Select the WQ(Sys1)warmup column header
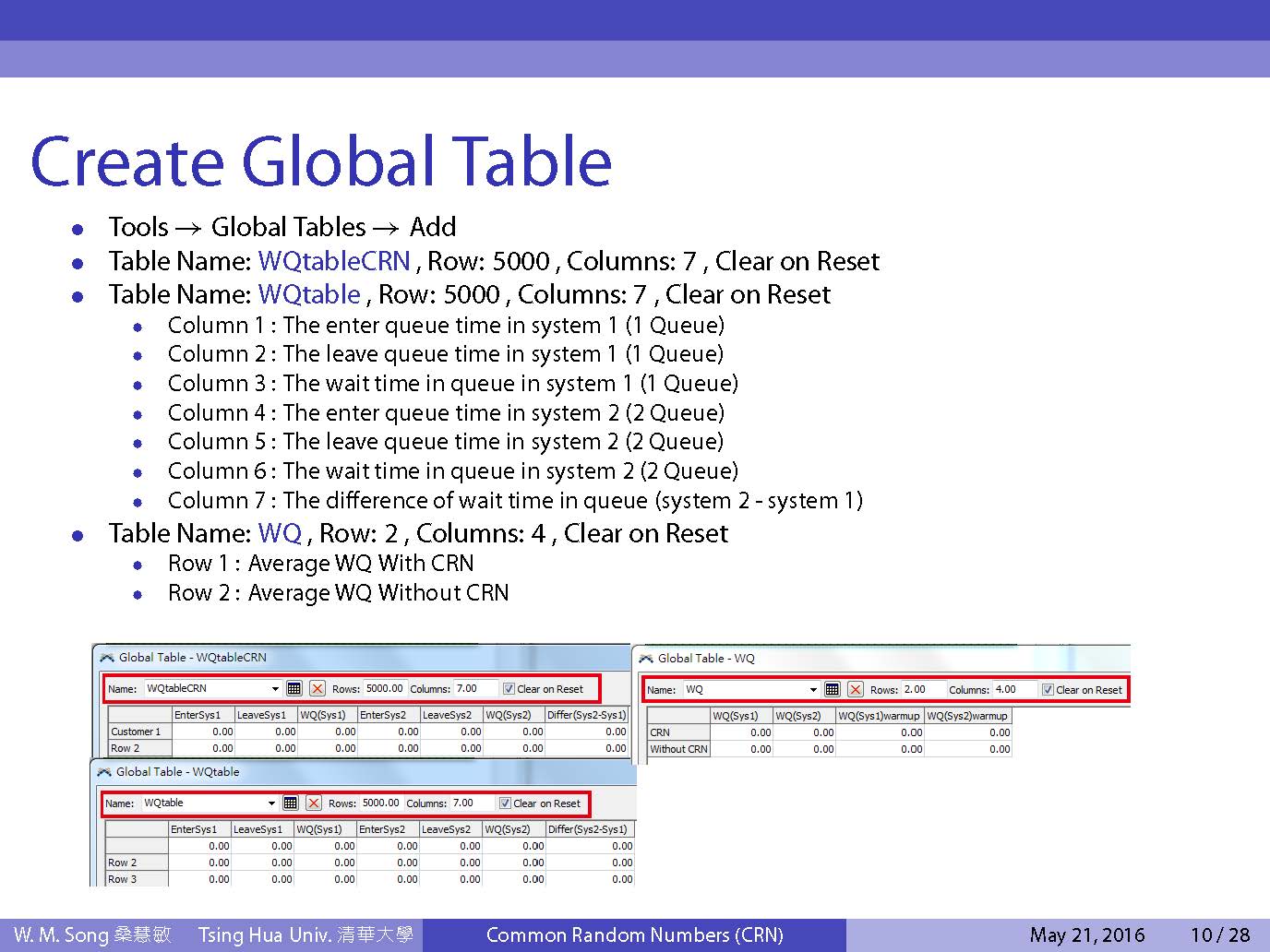Viewport: 1270px width, 952px height. pos(879,716)
